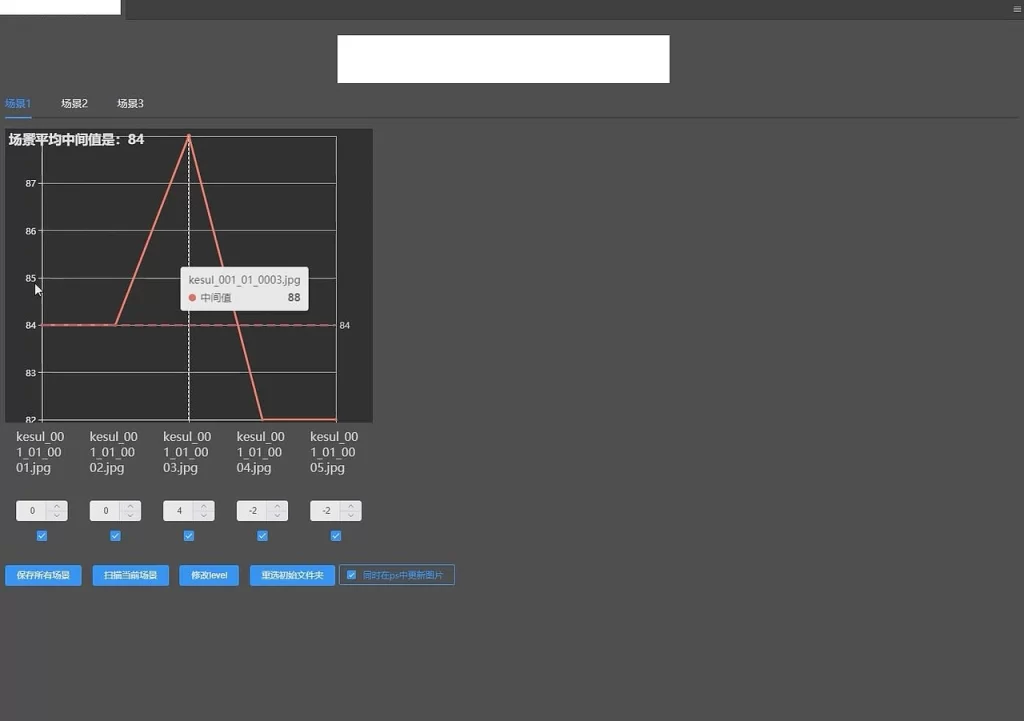Click the value field showing 4

click(x=179, y=511)
